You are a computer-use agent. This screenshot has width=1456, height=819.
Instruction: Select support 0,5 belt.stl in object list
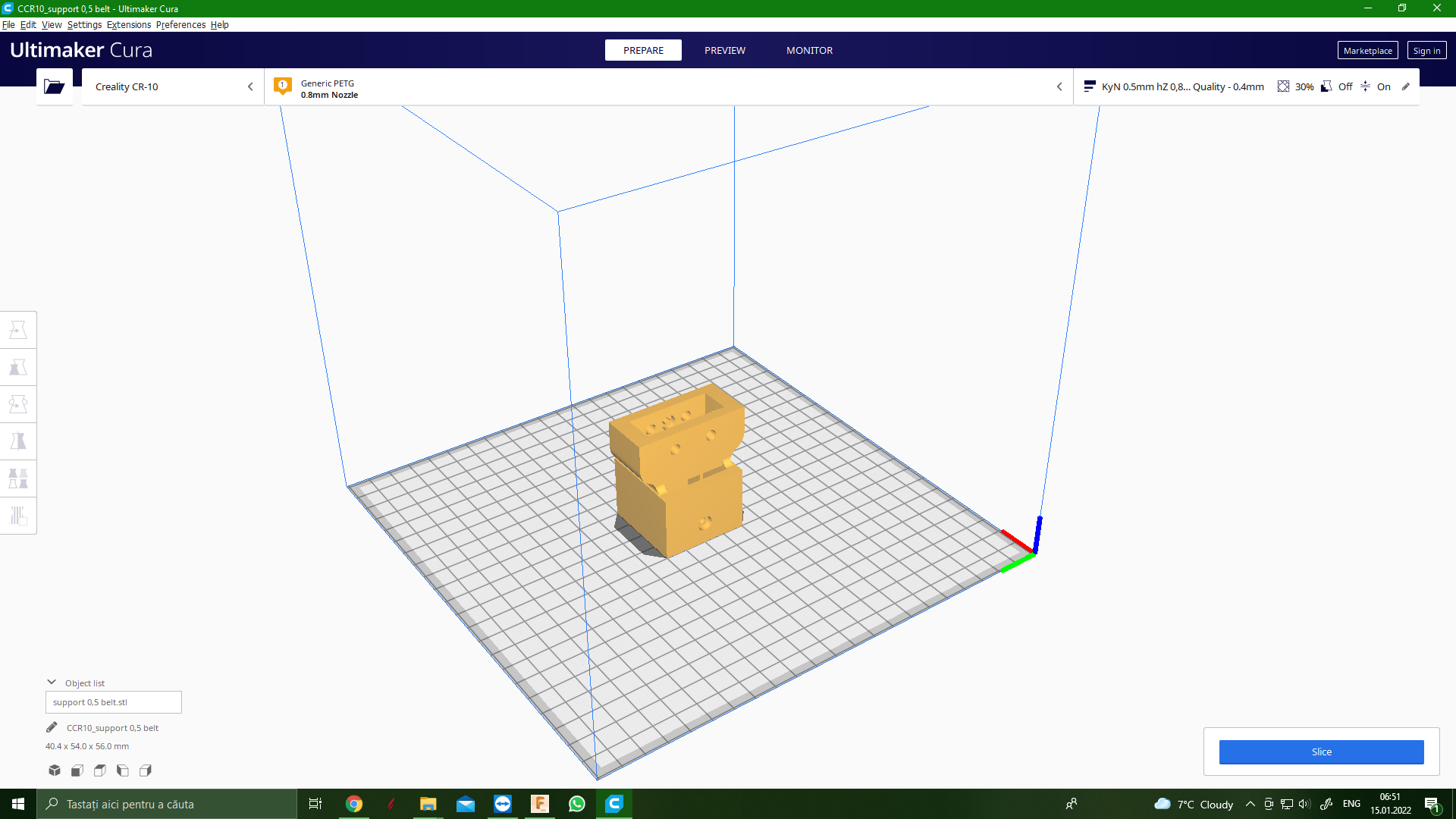113,702
